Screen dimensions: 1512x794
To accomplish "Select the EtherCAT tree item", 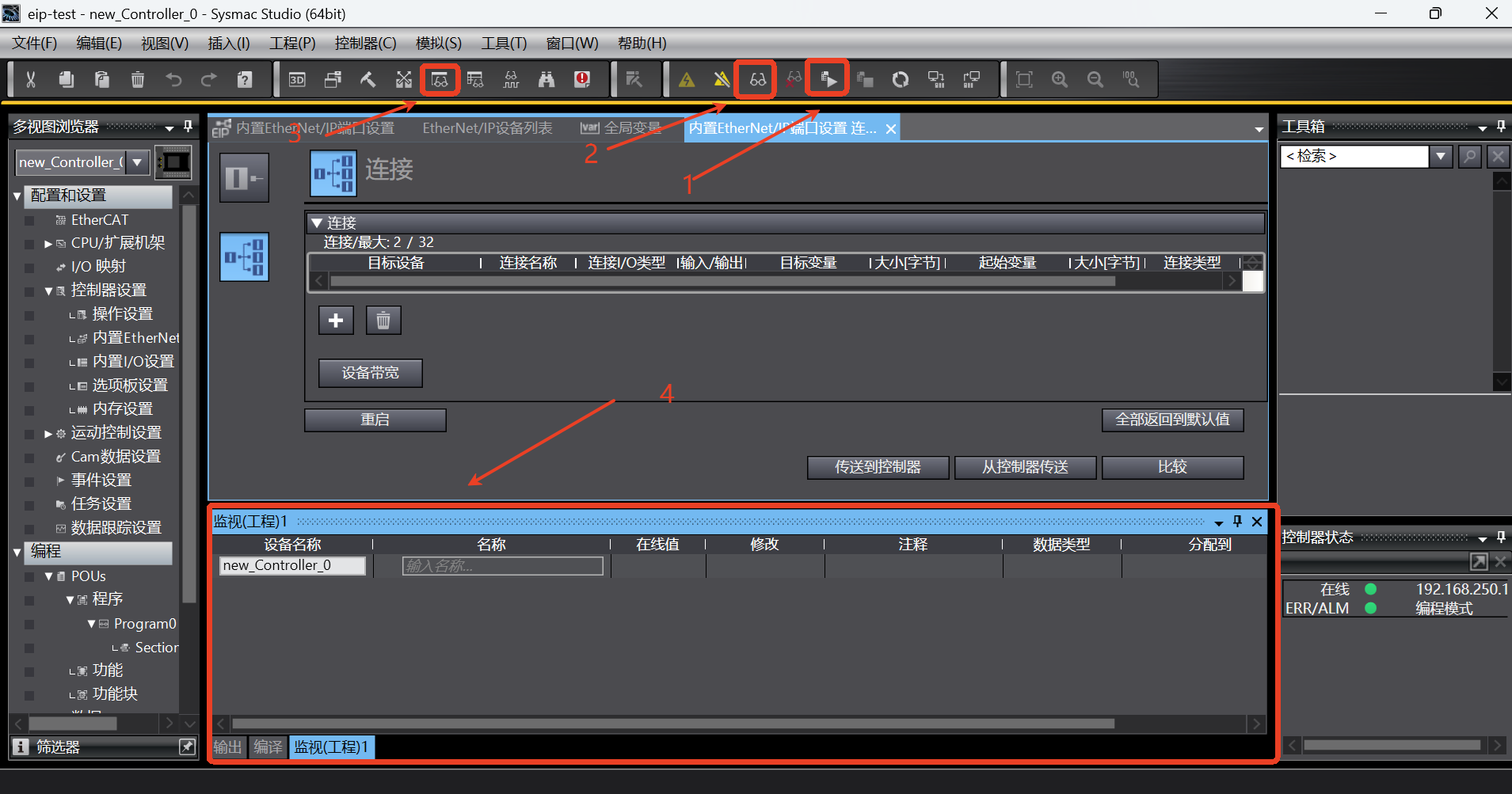I will tap(100, 219).
